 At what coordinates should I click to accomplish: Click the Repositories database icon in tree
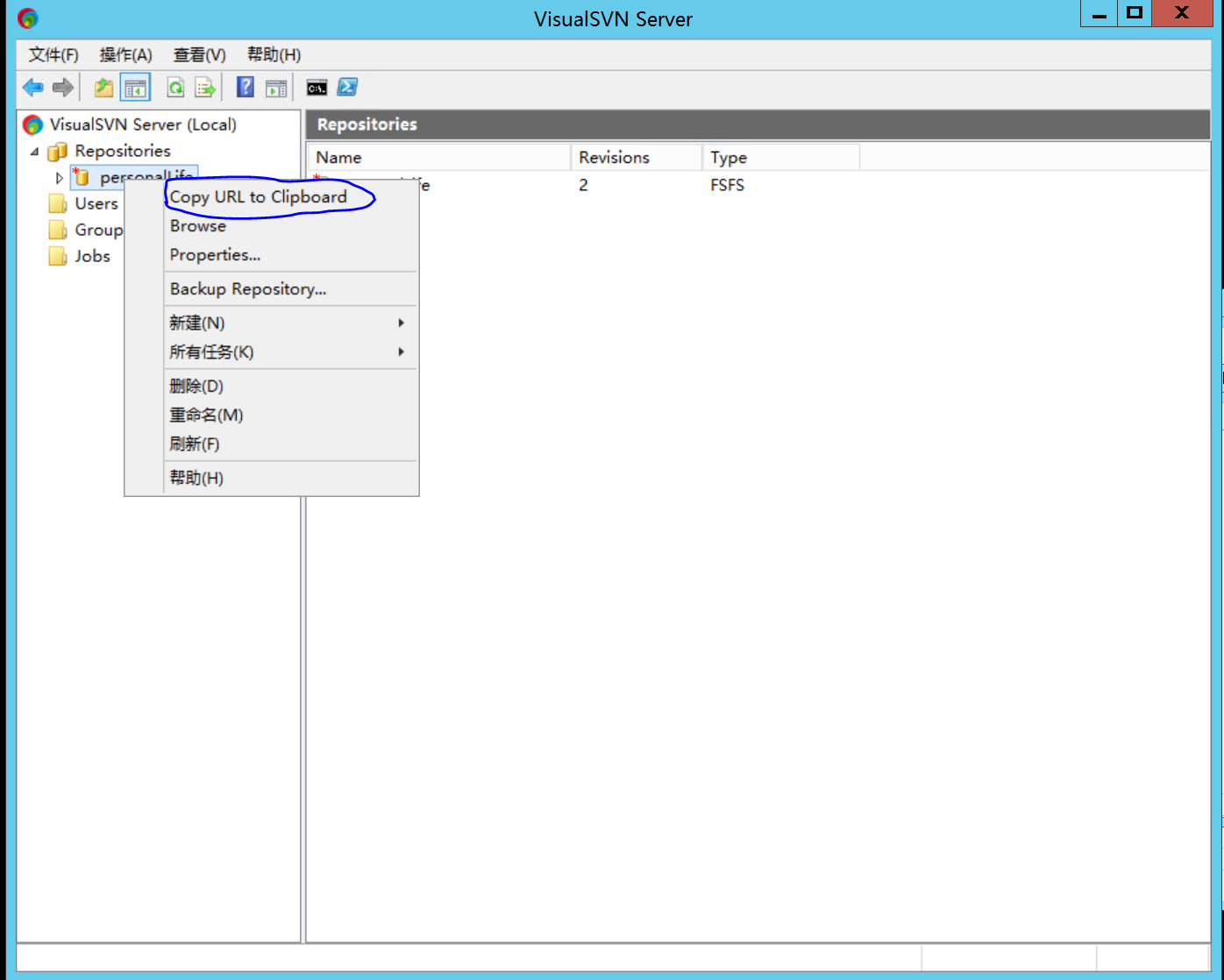[x=58, y=151]
